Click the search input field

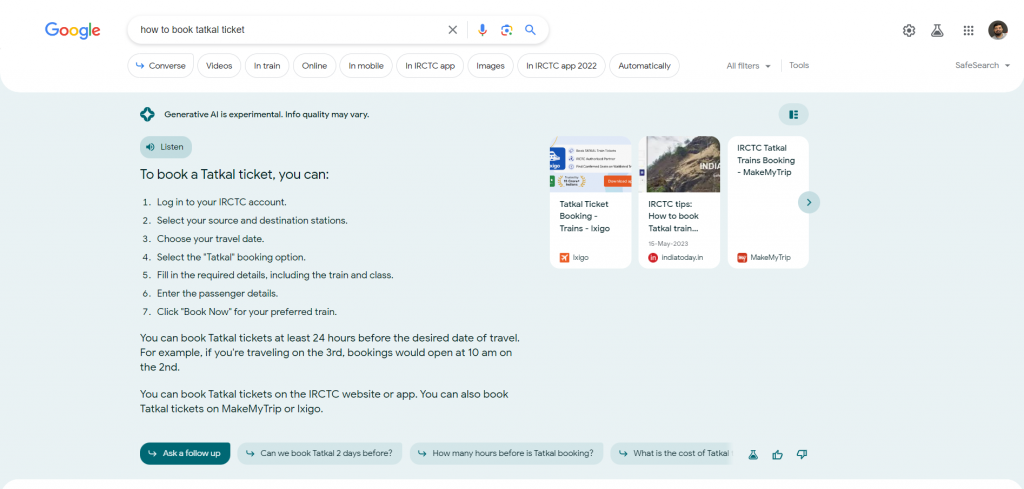click(x=285, y=30)
